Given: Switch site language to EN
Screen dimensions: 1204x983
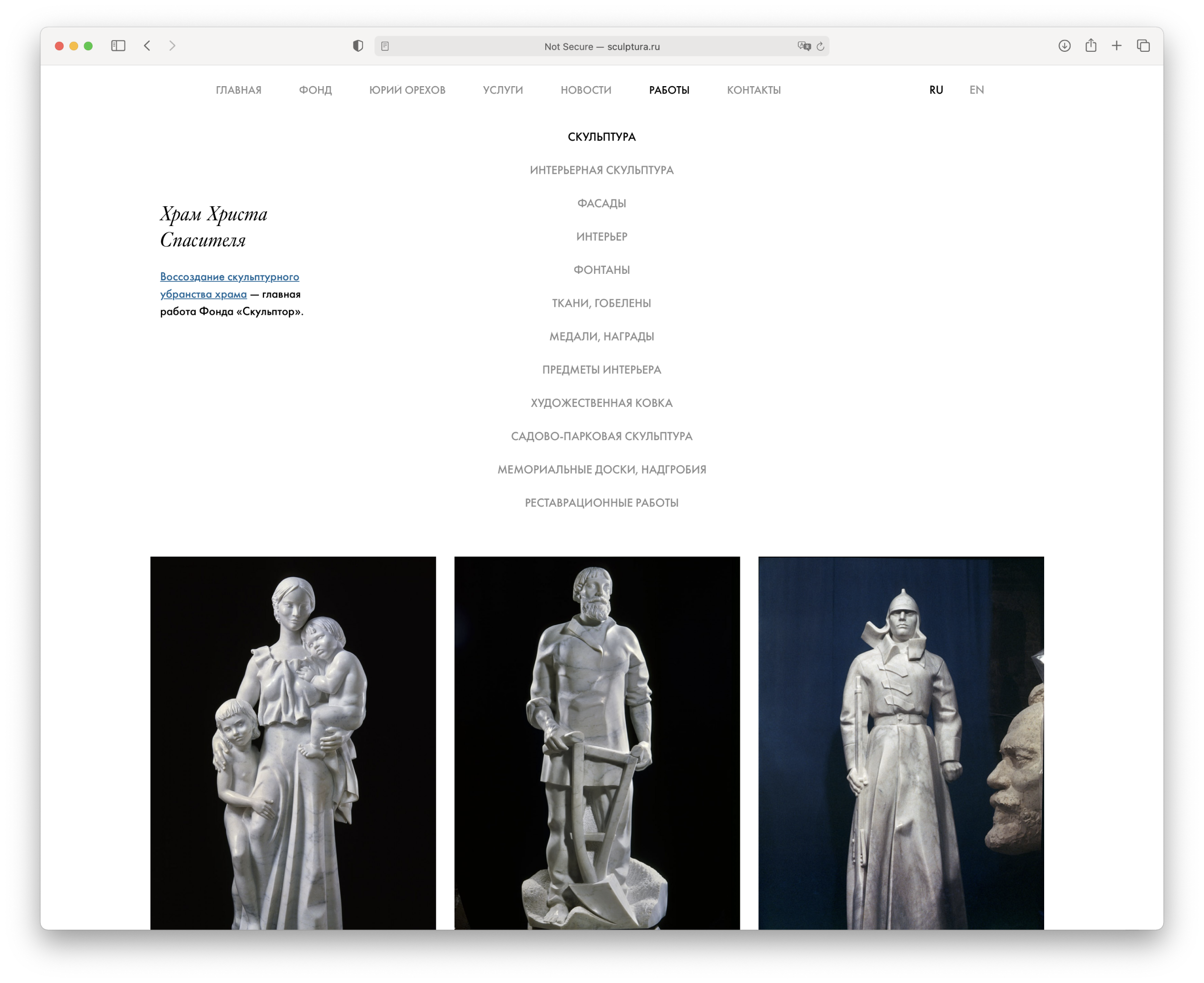Looking at the screenshot, I should pyautogui.click(x=976, y=90).
